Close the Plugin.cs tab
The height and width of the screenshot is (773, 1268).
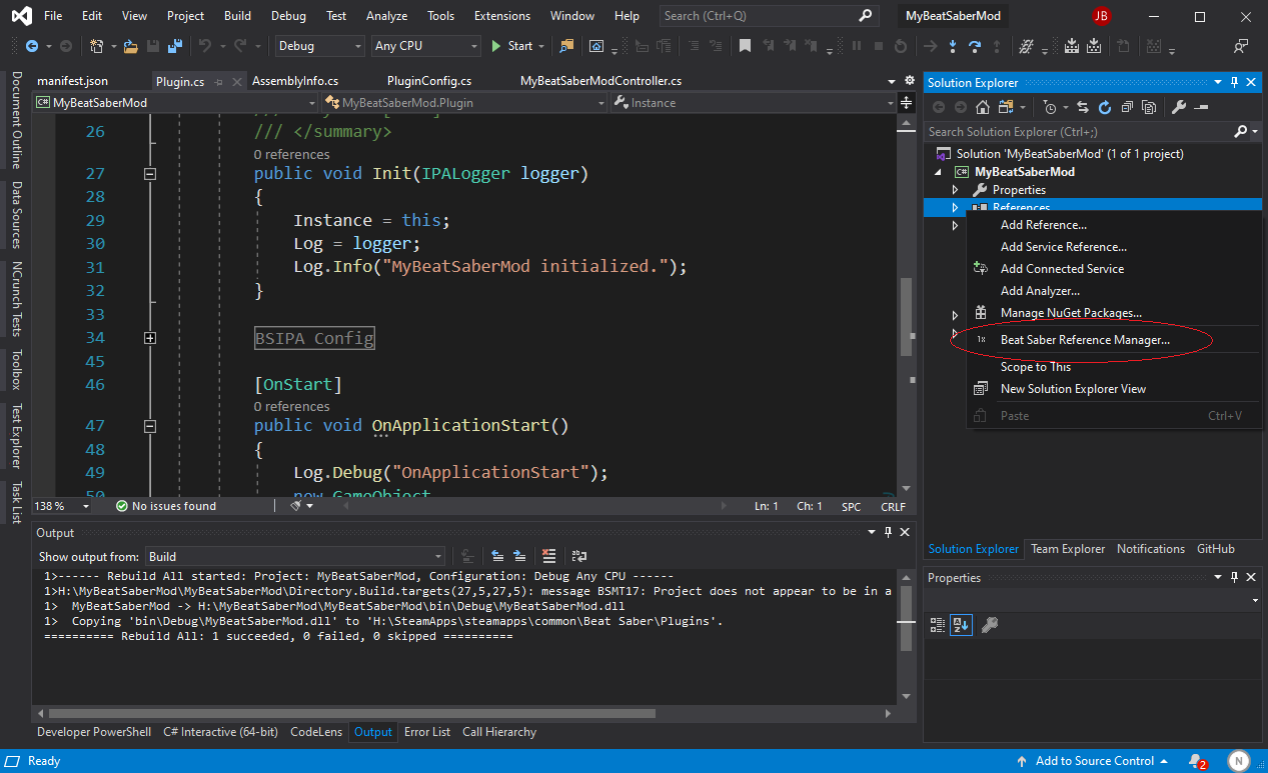[x=237, y=82]
